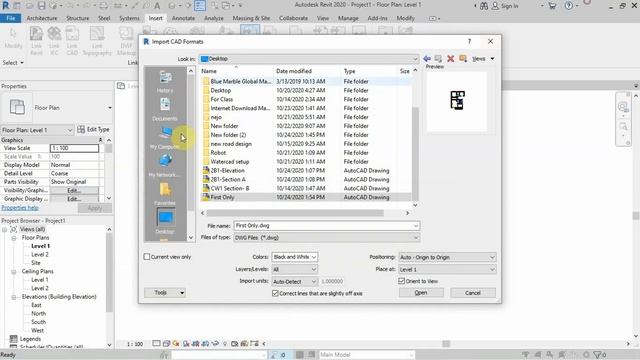Click the Properties help link

coord(20,208)
